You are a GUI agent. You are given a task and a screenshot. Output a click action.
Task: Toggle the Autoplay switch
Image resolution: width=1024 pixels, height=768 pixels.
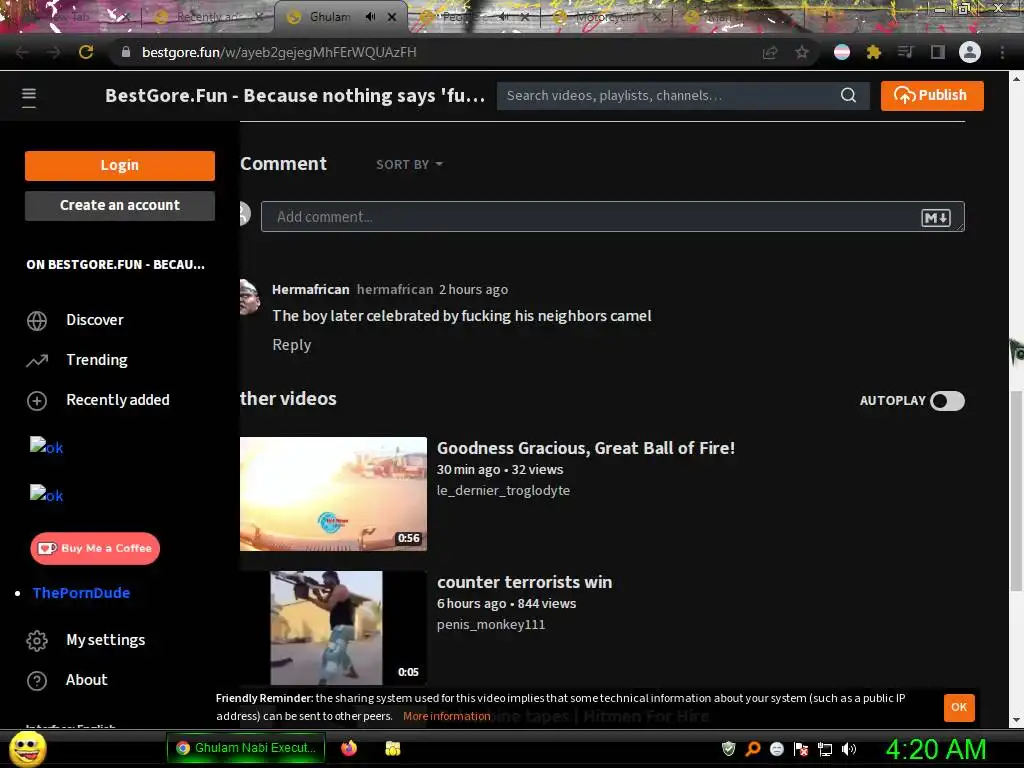tap(947, 400)
